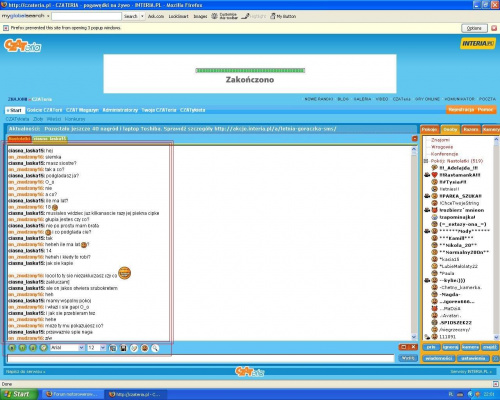Open the font size dropdown showing 12

[x=96, y=348]
